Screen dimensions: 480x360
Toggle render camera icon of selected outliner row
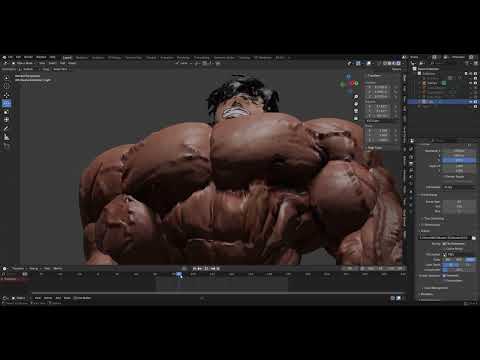[x=476, y=102]
